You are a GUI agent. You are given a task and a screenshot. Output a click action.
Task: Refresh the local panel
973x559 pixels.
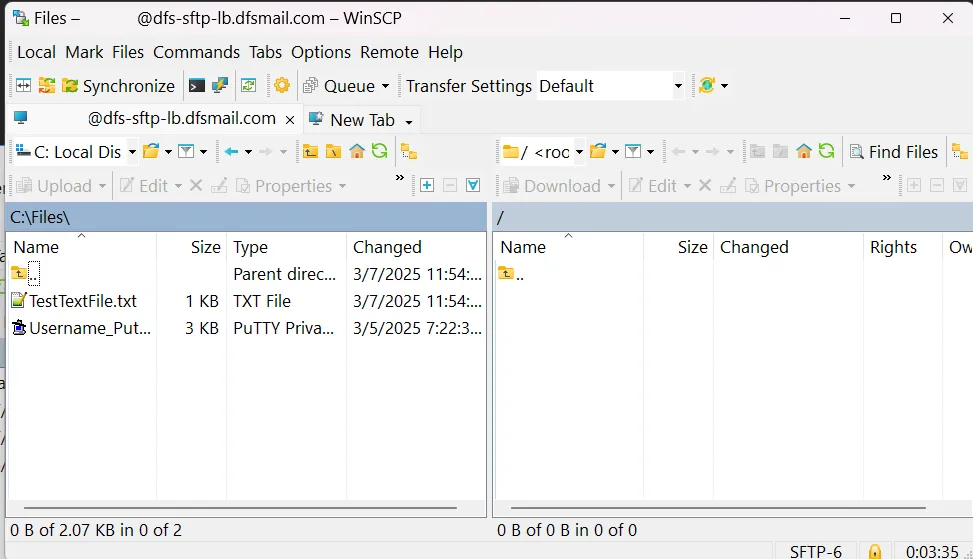point(380,151)
